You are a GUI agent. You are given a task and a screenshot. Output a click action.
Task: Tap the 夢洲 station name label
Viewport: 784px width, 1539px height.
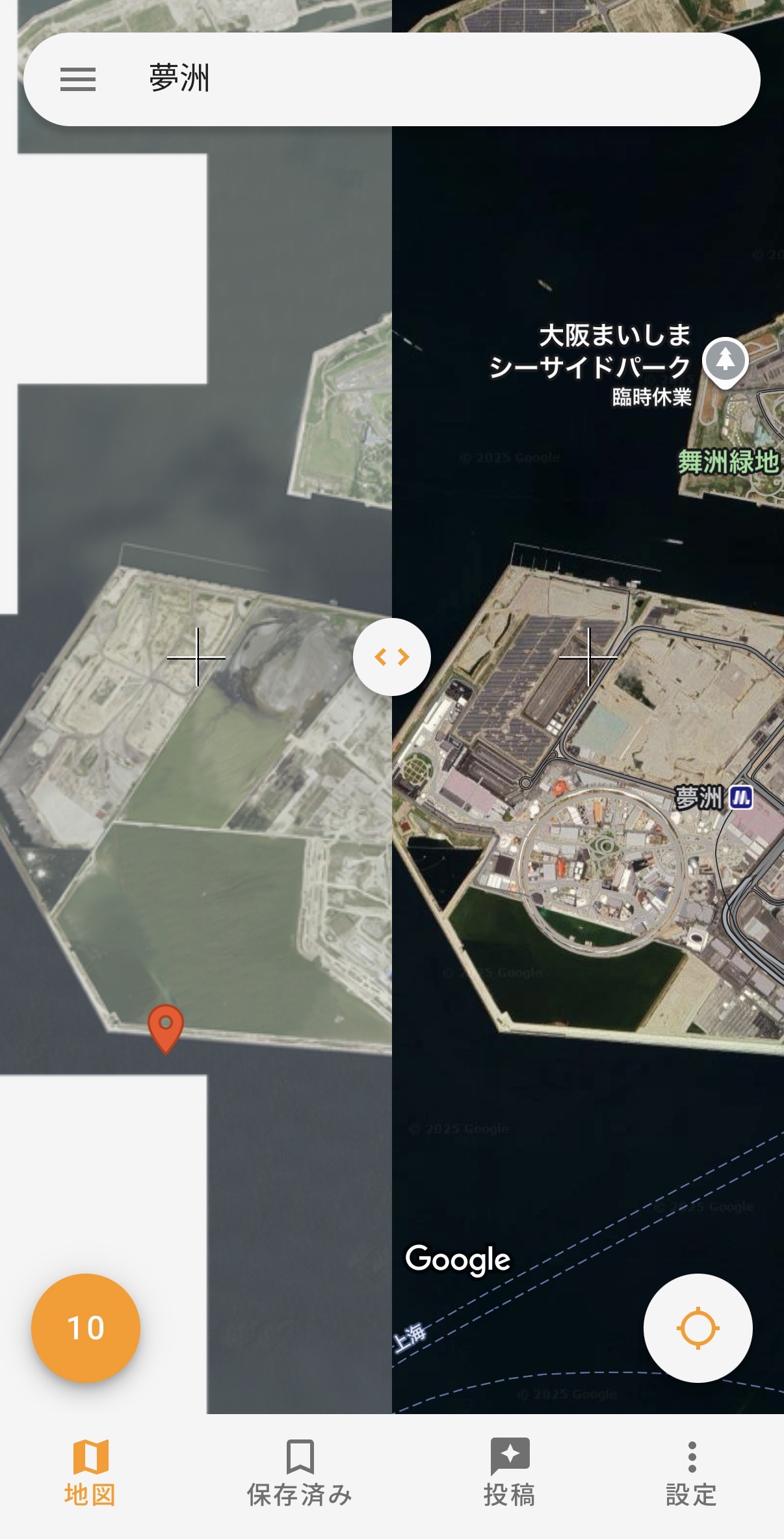coord(699,797)
